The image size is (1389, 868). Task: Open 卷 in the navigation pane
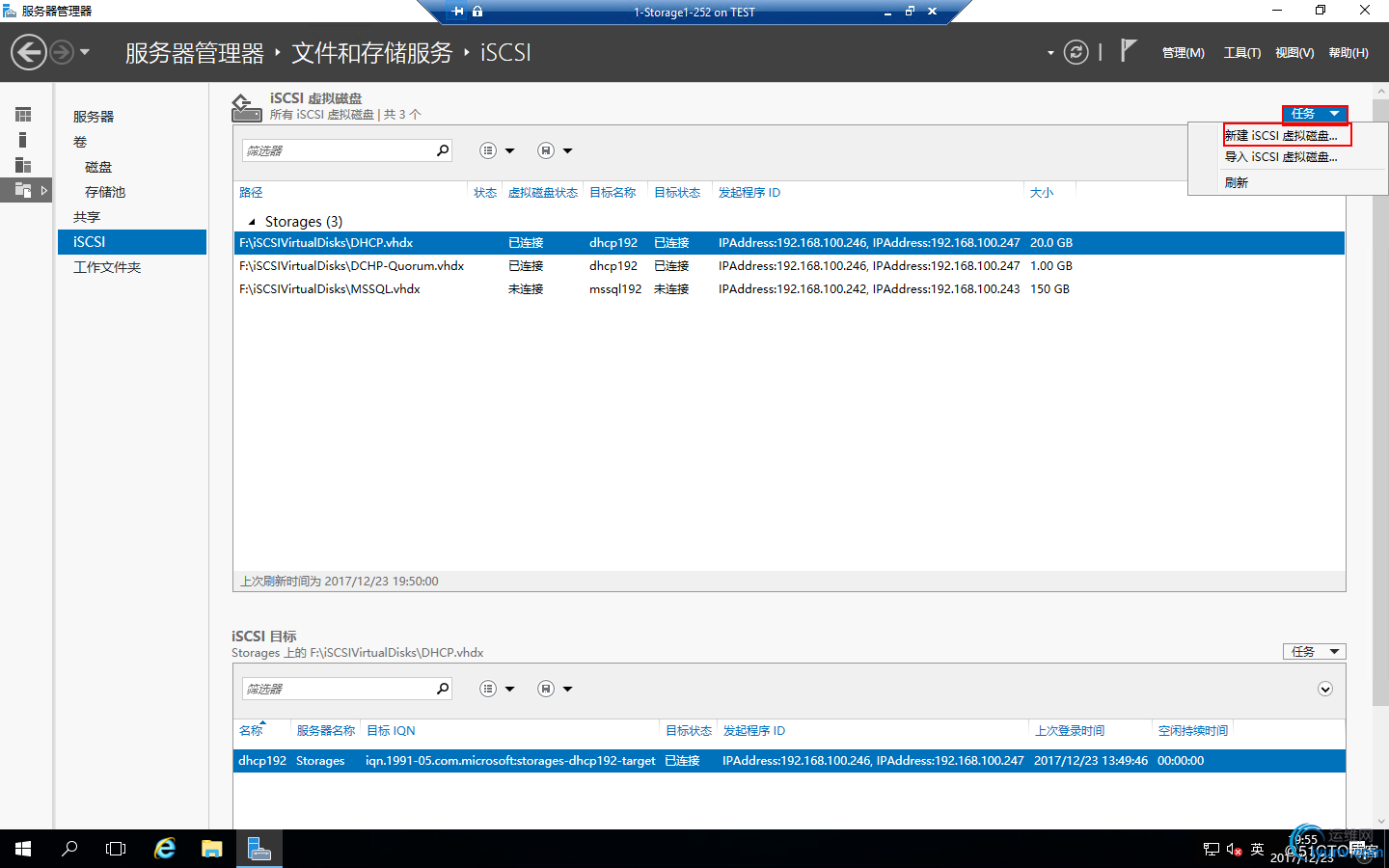click(x=80, y=142)
